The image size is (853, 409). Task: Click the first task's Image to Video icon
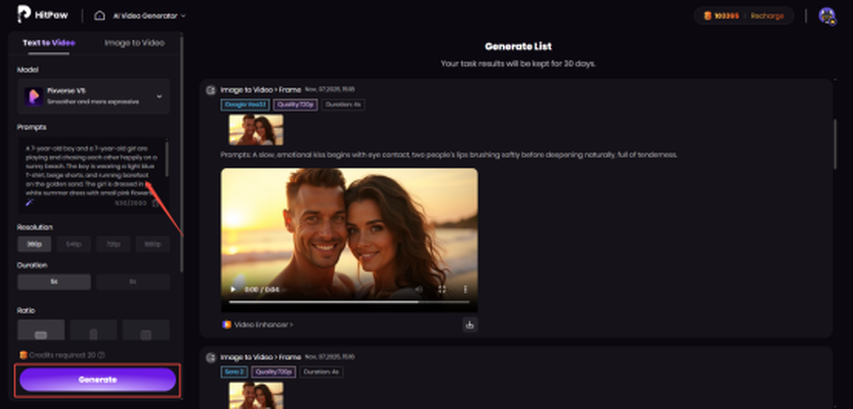(x=211, y=90)
